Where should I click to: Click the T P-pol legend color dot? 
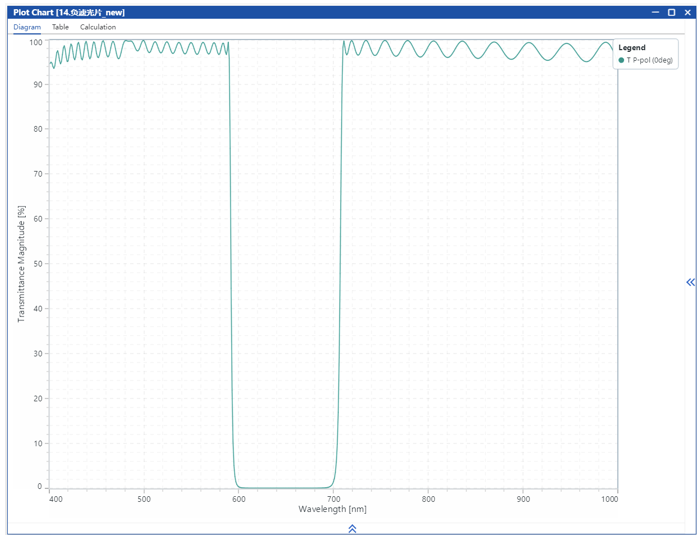pyautogui.click(x=621, y=60)
